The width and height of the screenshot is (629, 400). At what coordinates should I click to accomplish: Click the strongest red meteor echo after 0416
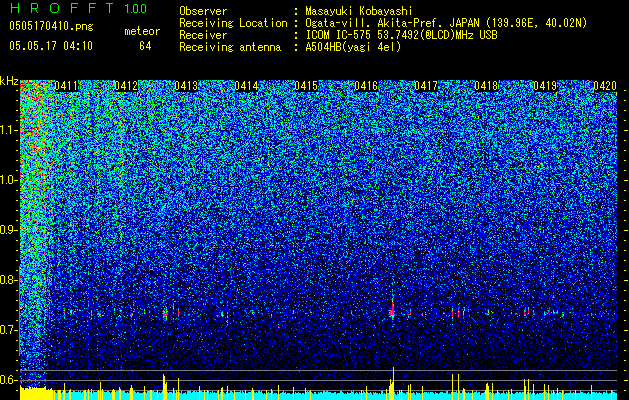[392, 310]
